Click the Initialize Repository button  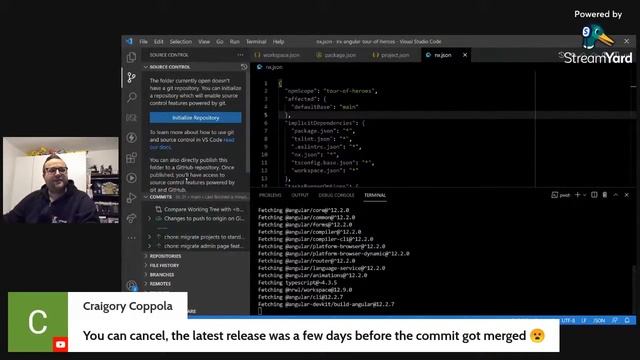[196, 118]
